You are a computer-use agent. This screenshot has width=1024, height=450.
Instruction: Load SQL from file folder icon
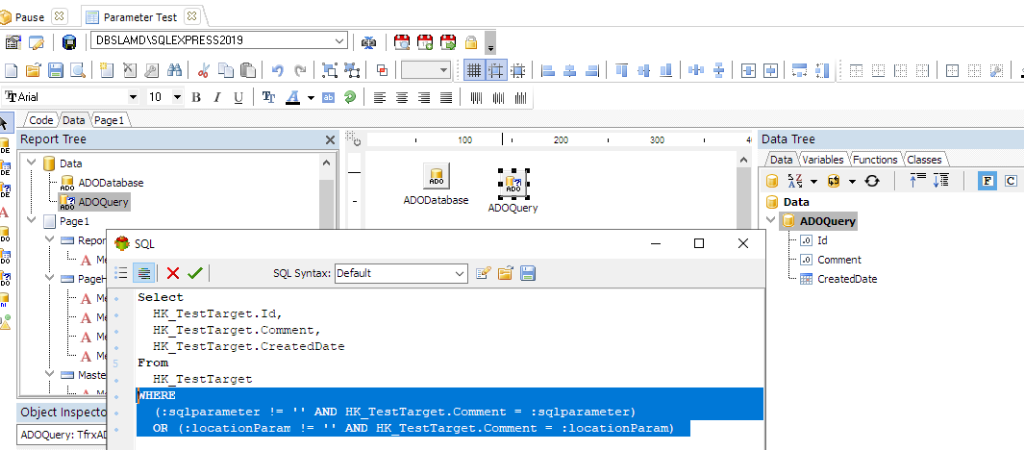pyautogui.click(x=505, y=273)
